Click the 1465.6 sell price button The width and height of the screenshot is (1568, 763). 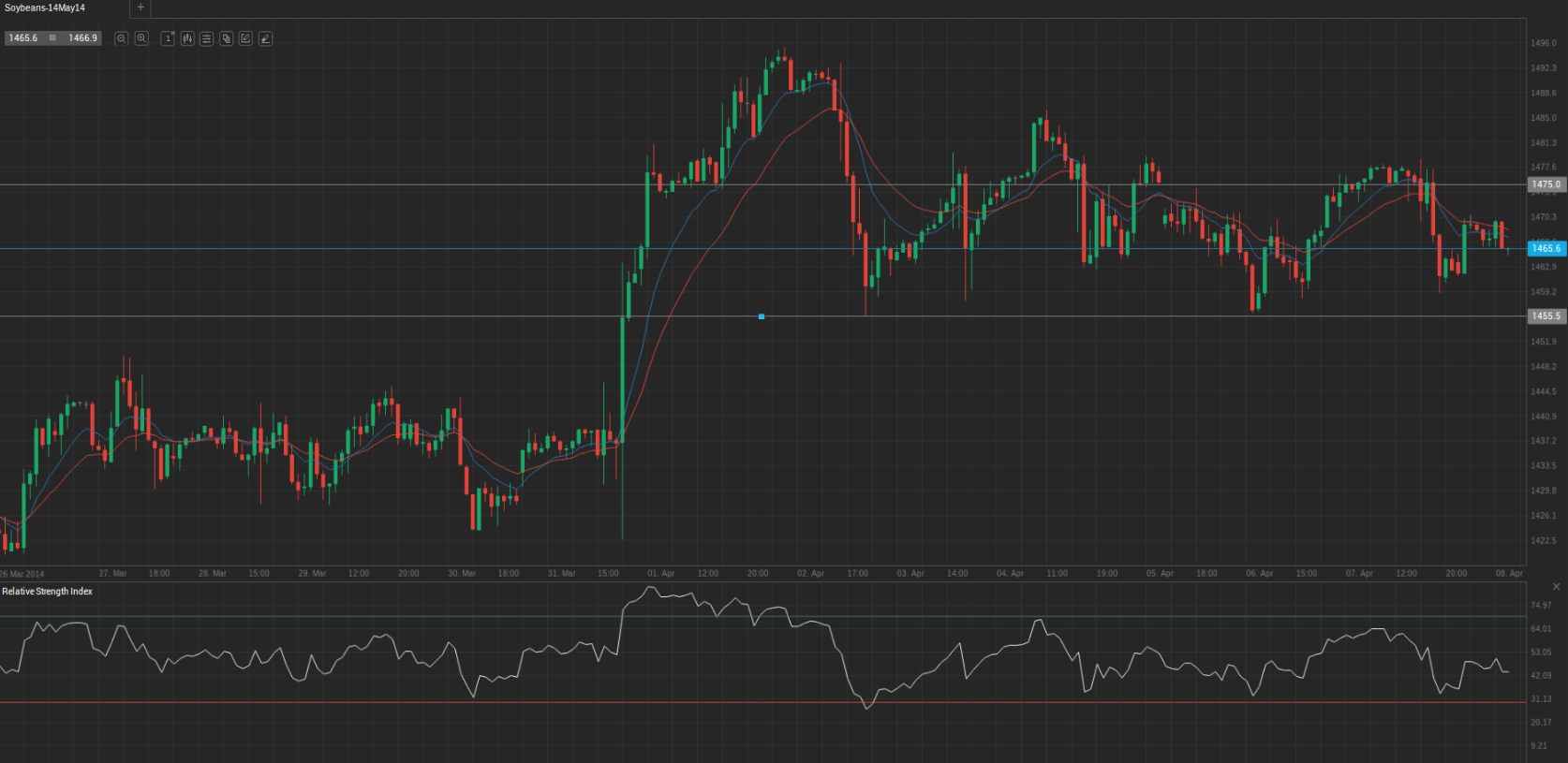click(23, 38)
